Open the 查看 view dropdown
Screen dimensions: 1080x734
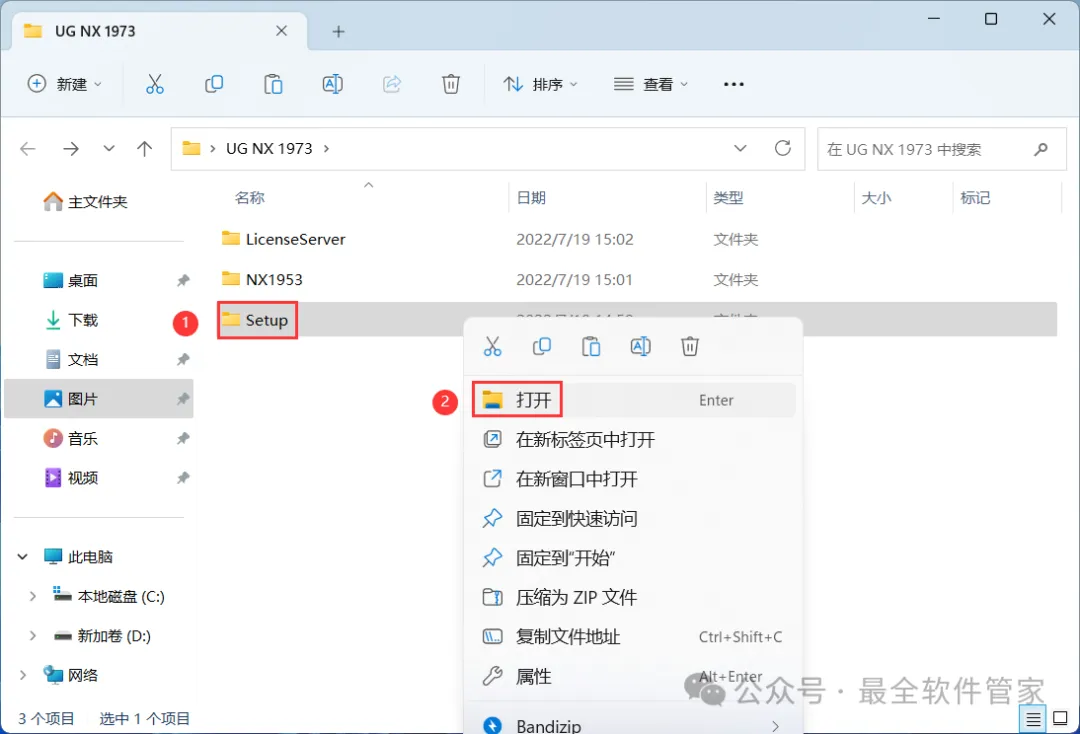pyautogui.click(x=651, y=84)
